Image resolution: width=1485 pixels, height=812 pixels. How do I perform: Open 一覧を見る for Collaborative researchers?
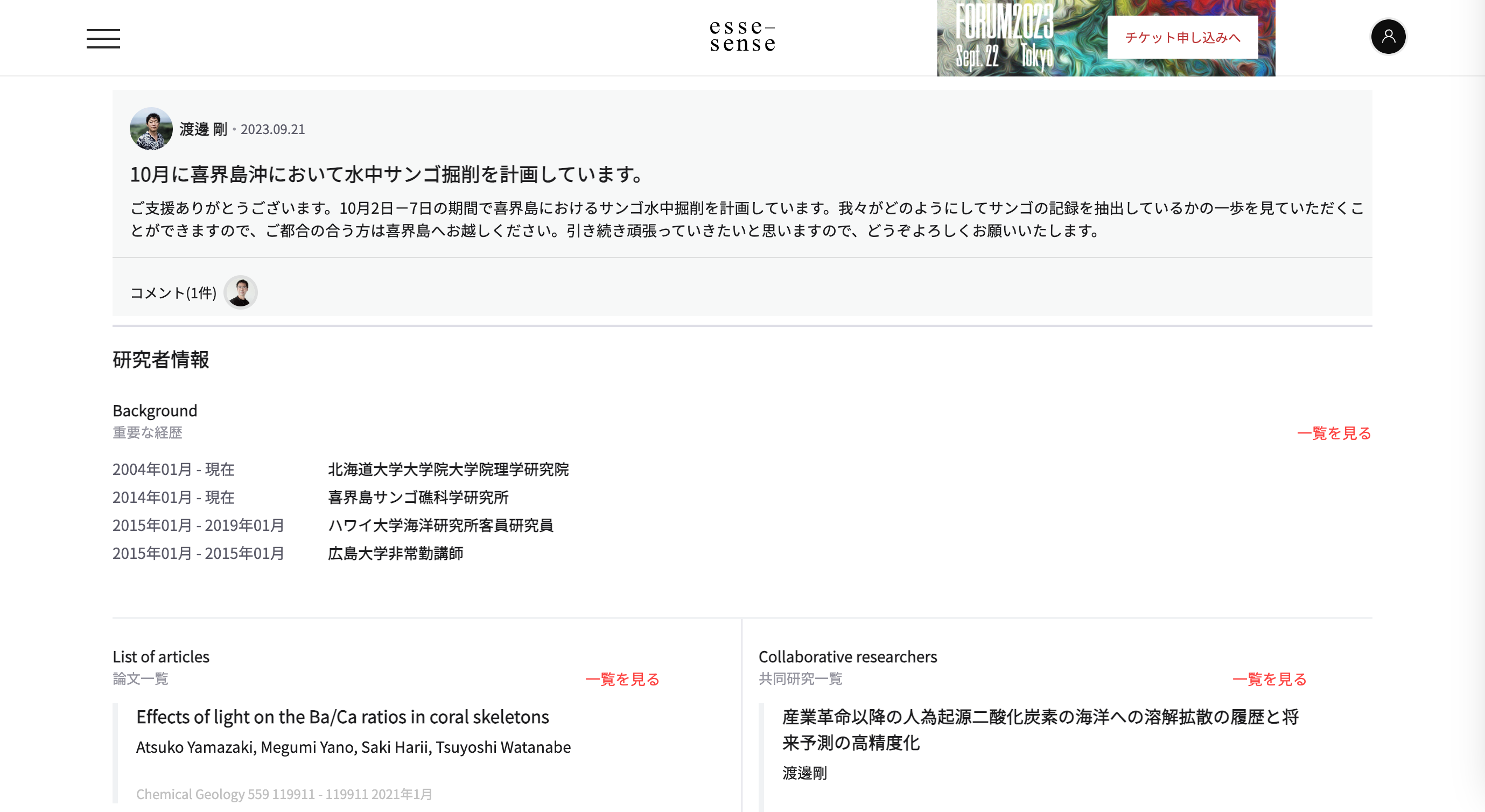[x=1271, y=680]
